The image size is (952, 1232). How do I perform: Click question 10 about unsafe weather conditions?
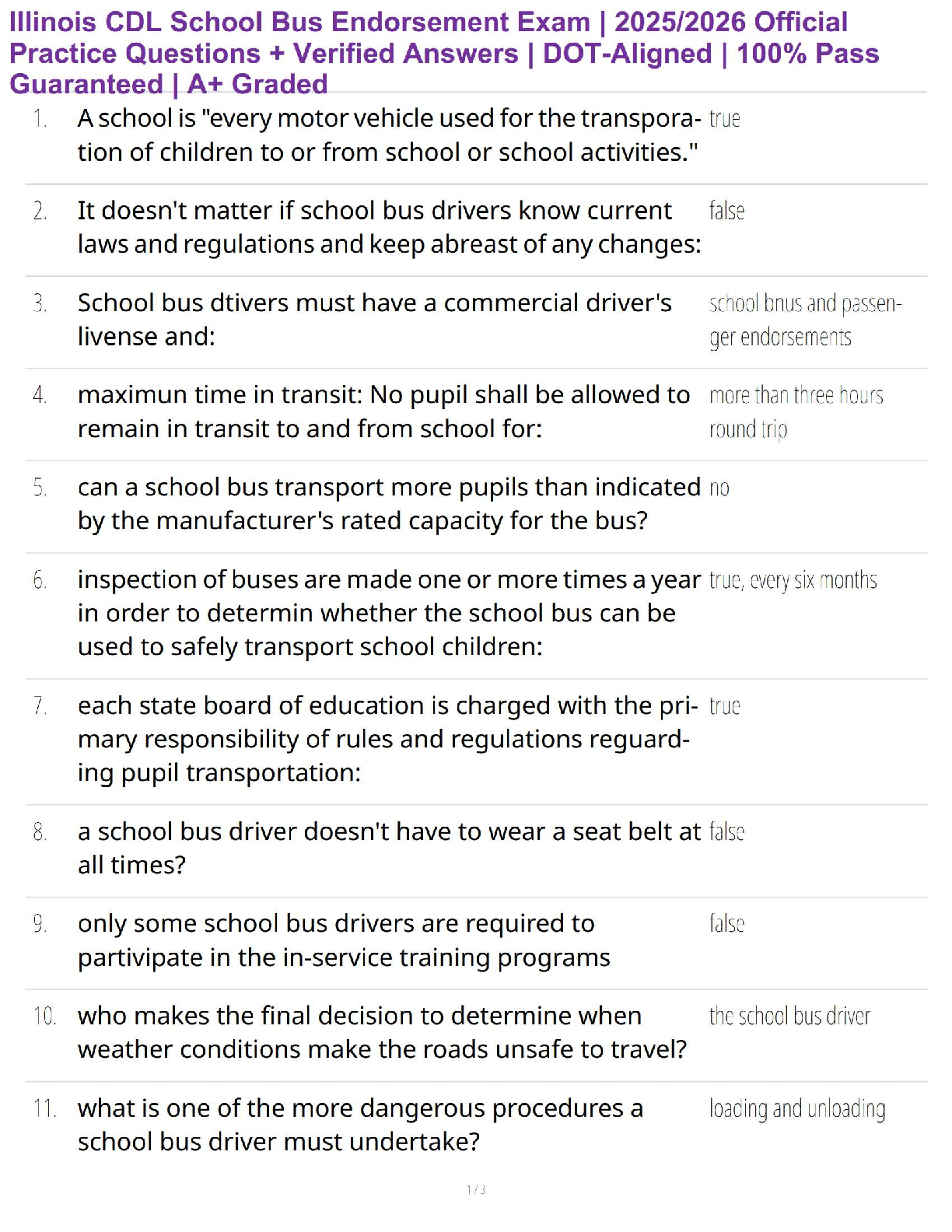(382, 1032)
